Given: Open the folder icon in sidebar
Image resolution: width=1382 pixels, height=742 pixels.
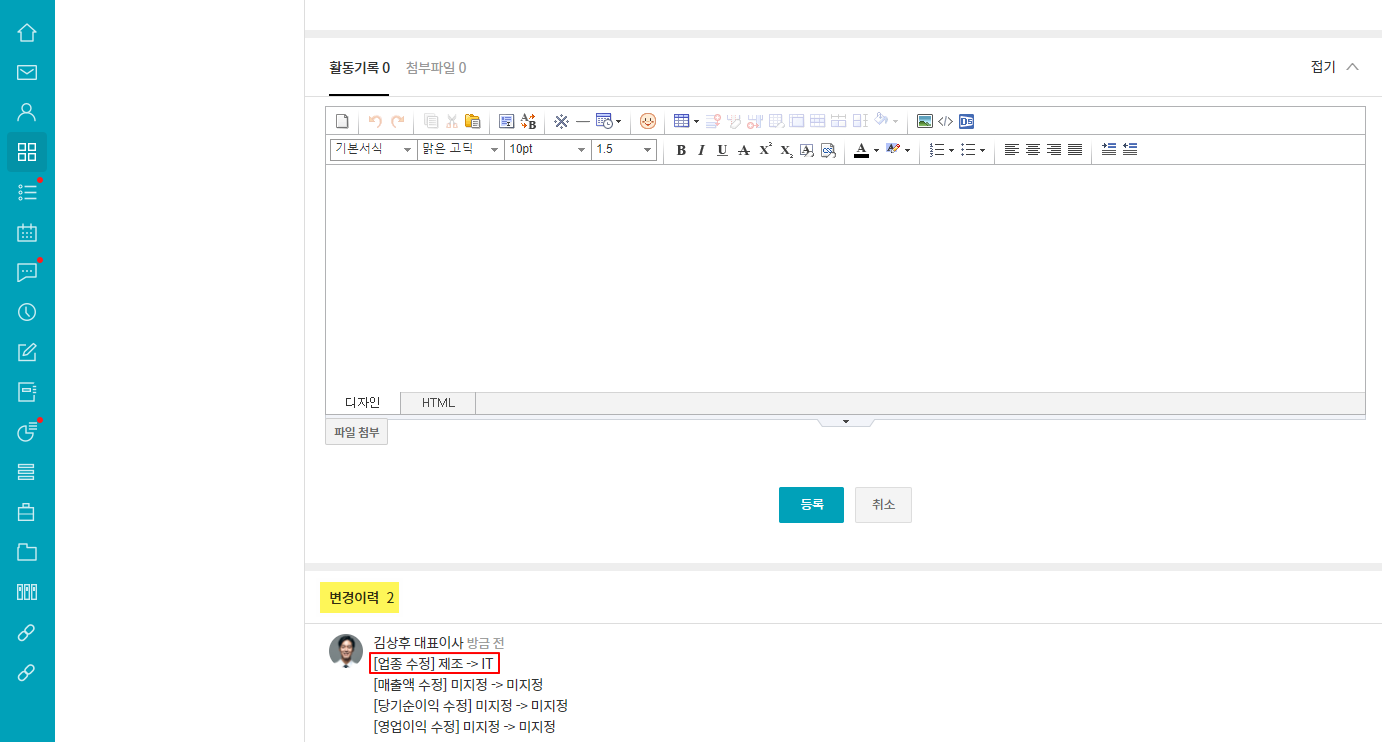Looking at the screenshot, I should [27, 552].
